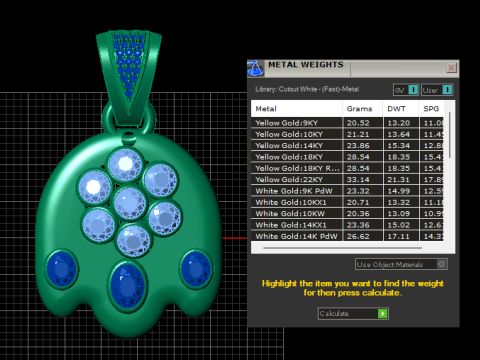
Task: Click the Metal Weights title bar
Action: (x=353, y=69)
